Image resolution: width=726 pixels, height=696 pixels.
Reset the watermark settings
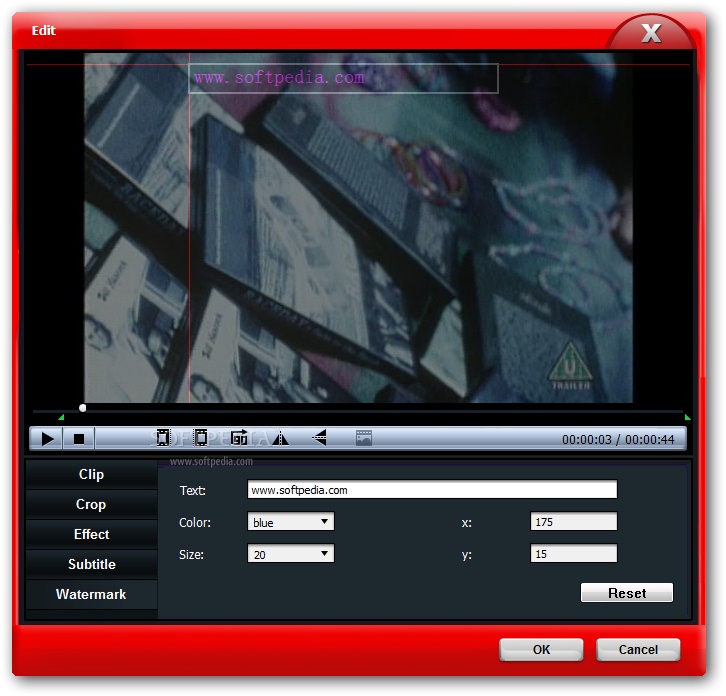click(x=627, y=593)
